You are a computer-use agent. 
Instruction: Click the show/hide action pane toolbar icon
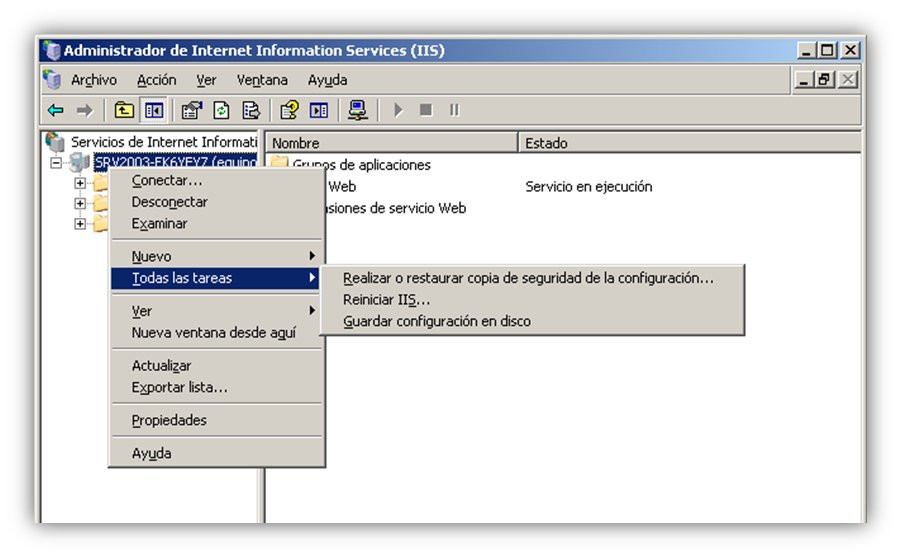319,110
